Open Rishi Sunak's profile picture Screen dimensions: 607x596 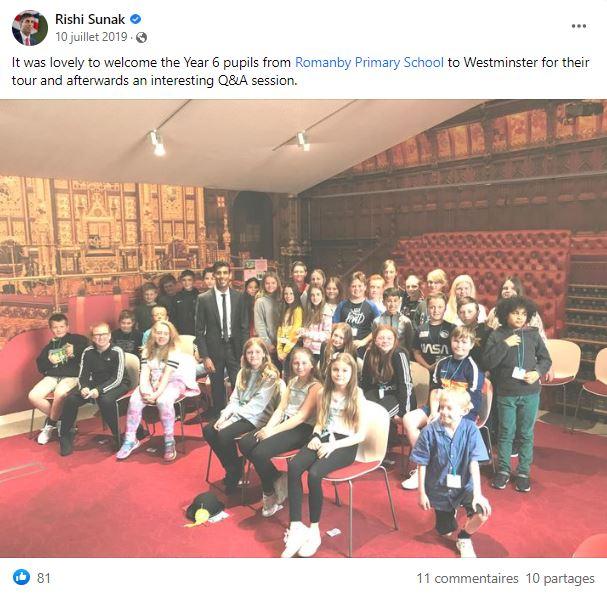point(30,28)
